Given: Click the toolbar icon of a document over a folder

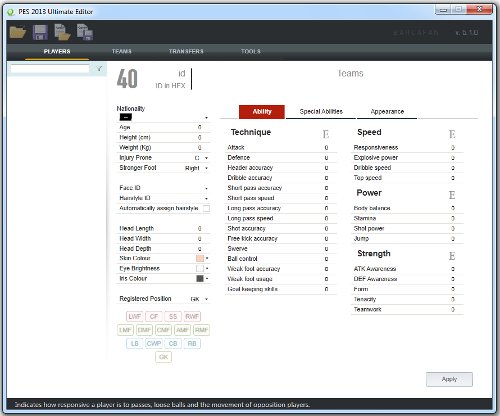Looking at the screenshot, I should [62, 32].
